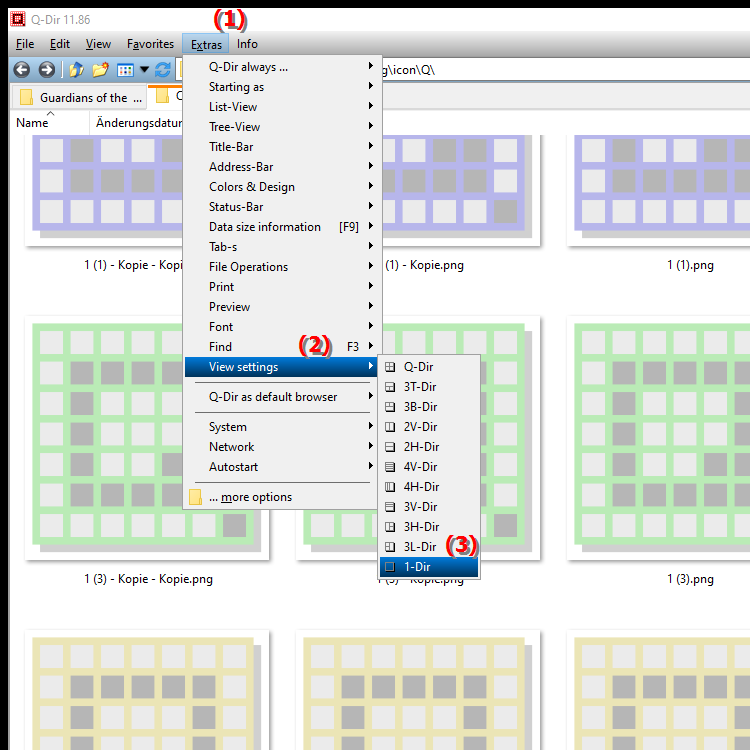Expand the Colors & Design submenu
Screen dimensions: 750x750
tap(282, 187)
